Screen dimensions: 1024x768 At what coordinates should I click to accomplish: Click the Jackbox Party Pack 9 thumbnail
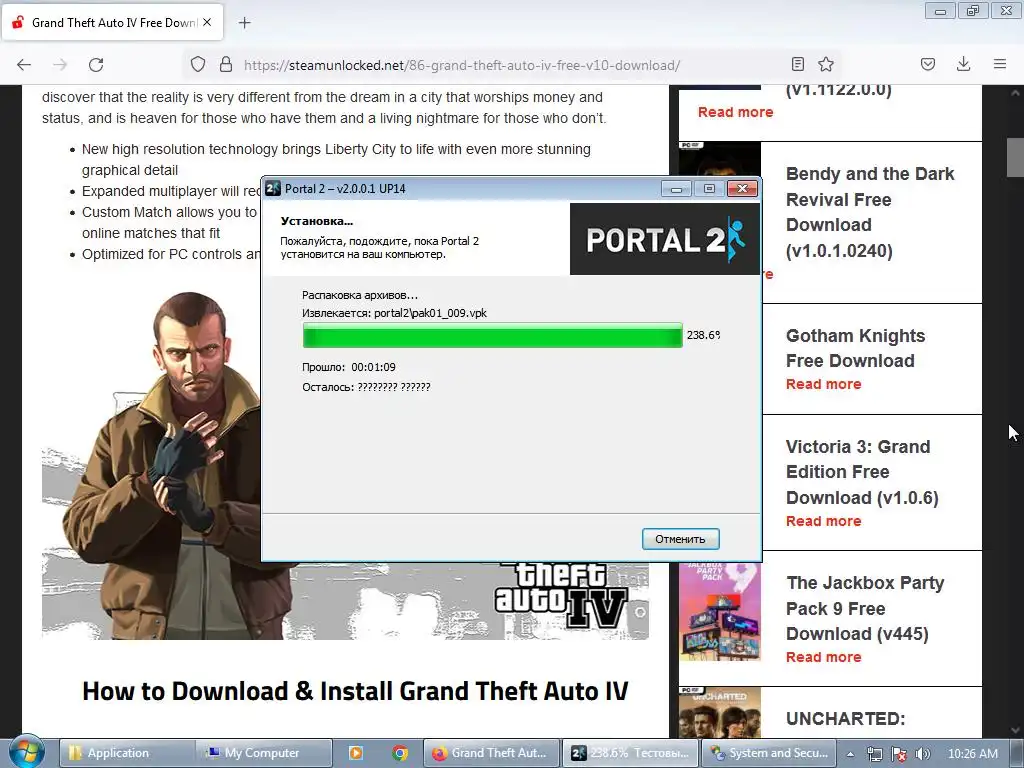pyautogui.click(x=720, y=612)
